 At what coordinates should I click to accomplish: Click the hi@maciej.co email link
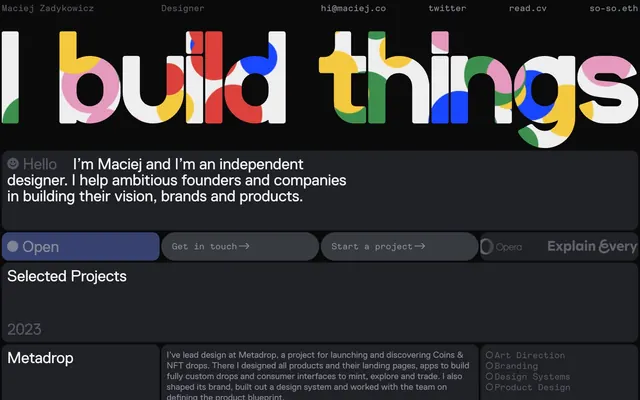pos(353,8)
